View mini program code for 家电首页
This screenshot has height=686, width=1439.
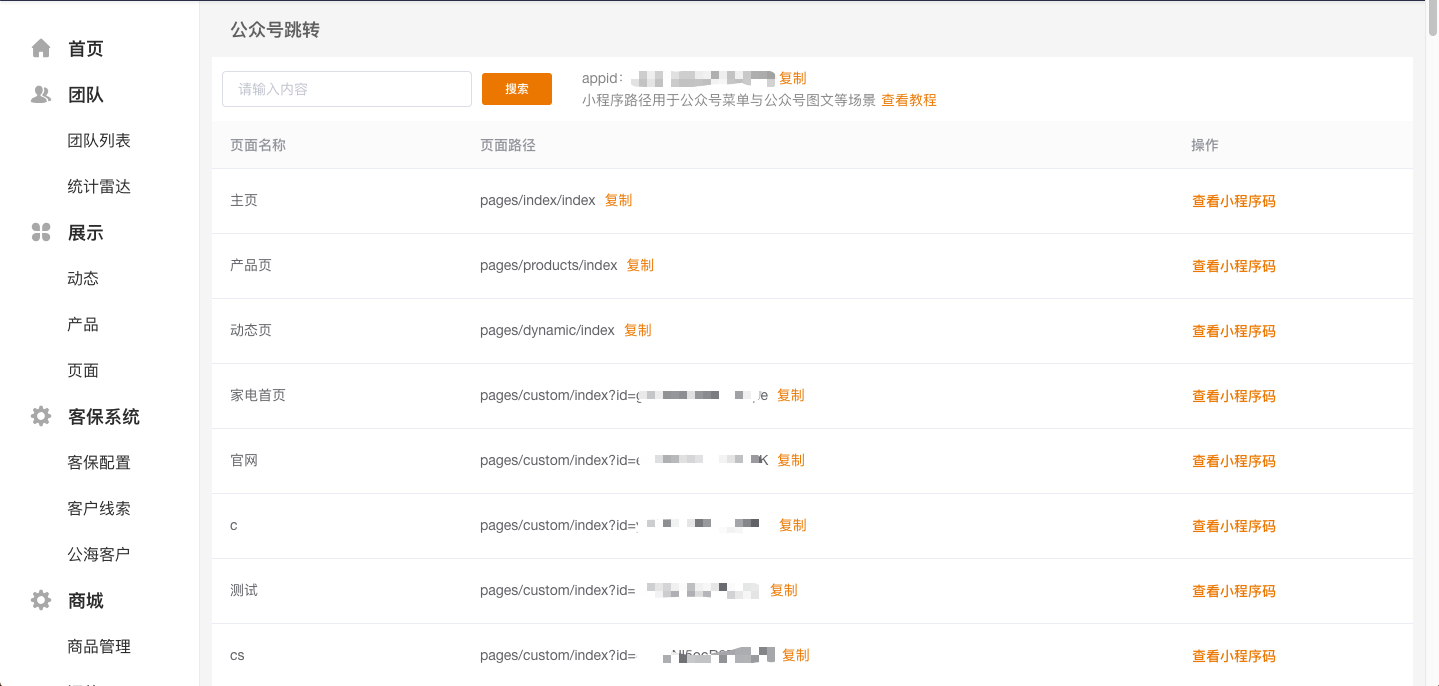[x=1233, y=396]
